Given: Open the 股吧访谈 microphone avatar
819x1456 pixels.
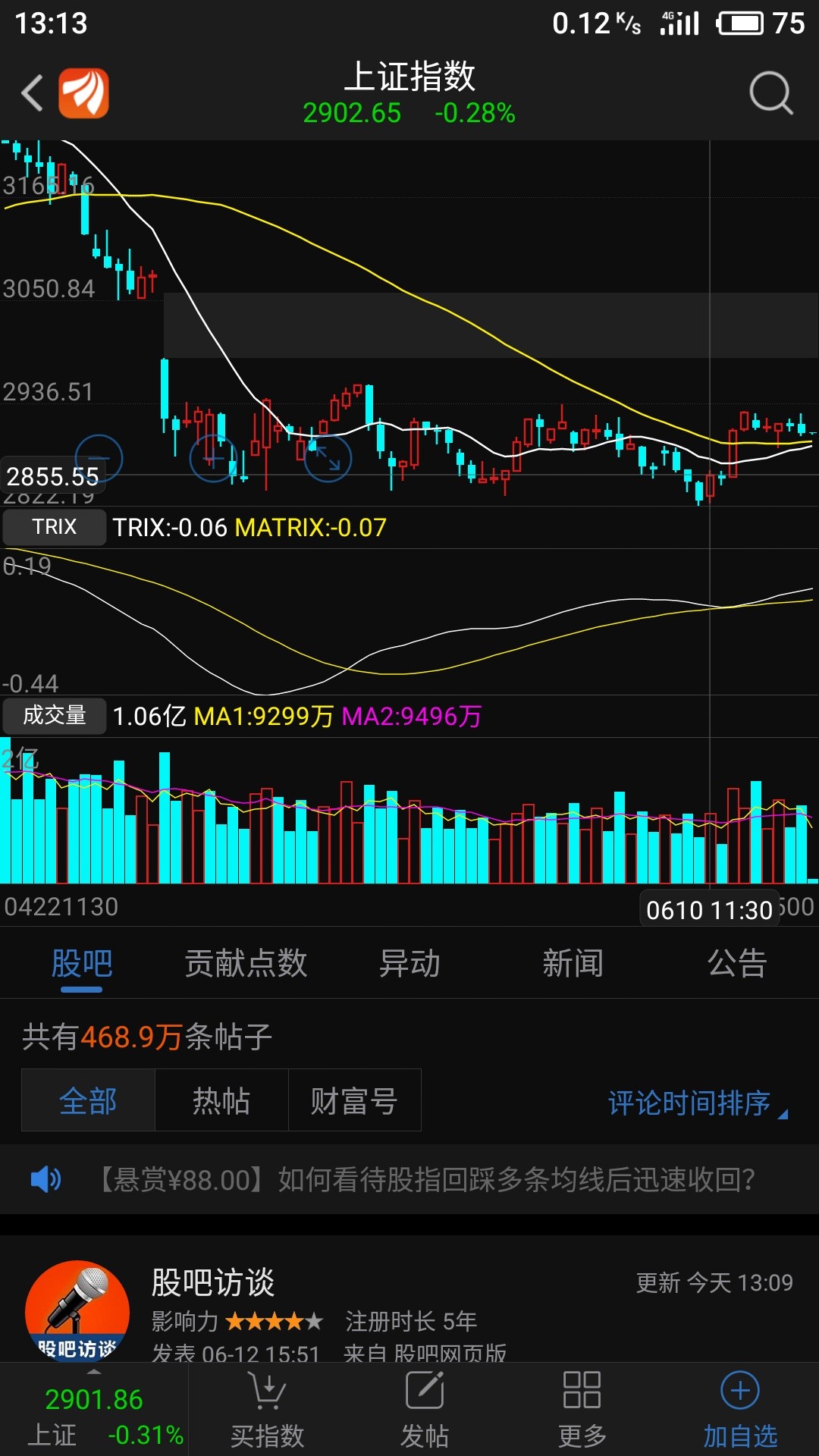Looking at the screenshot, I should [77, 1312].
